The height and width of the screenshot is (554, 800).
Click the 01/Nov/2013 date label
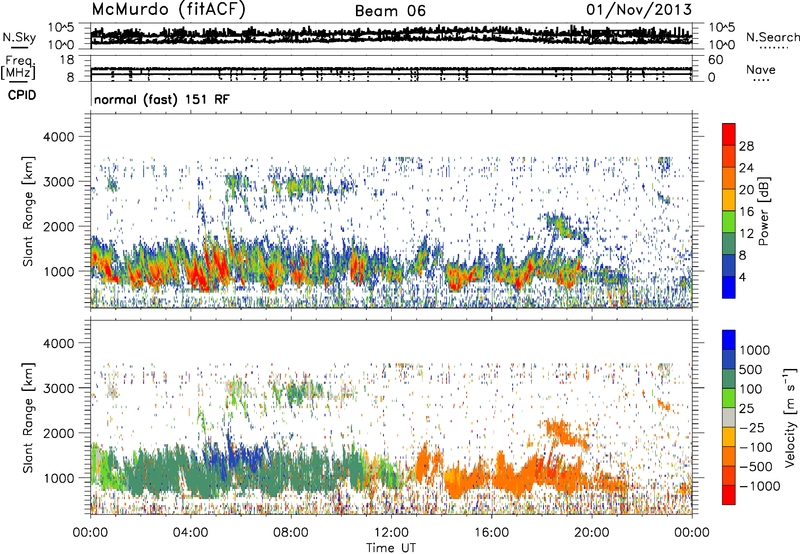[639, 10]
